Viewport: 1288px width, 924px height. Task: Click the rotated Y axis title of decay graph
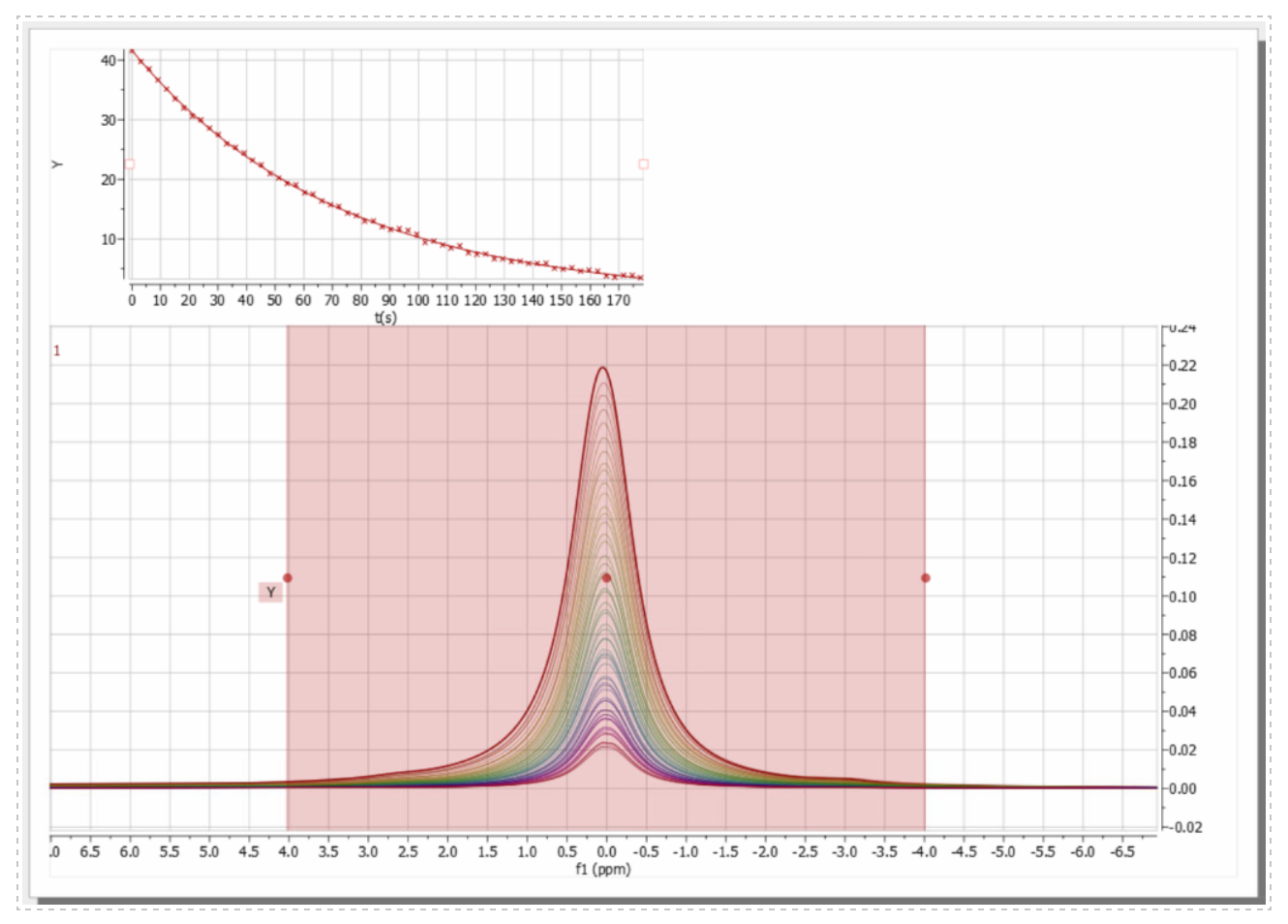tap(57, 165)
